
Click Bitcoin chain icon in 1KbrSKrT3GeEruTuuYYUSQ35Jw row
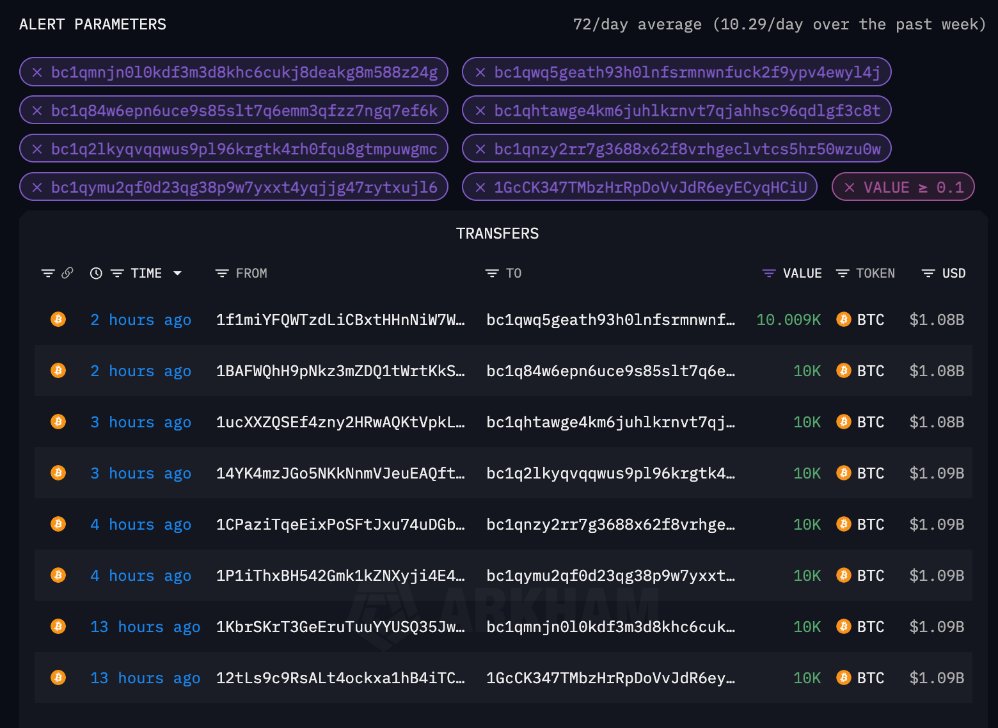pyautogui.click(x=58, y=626)
